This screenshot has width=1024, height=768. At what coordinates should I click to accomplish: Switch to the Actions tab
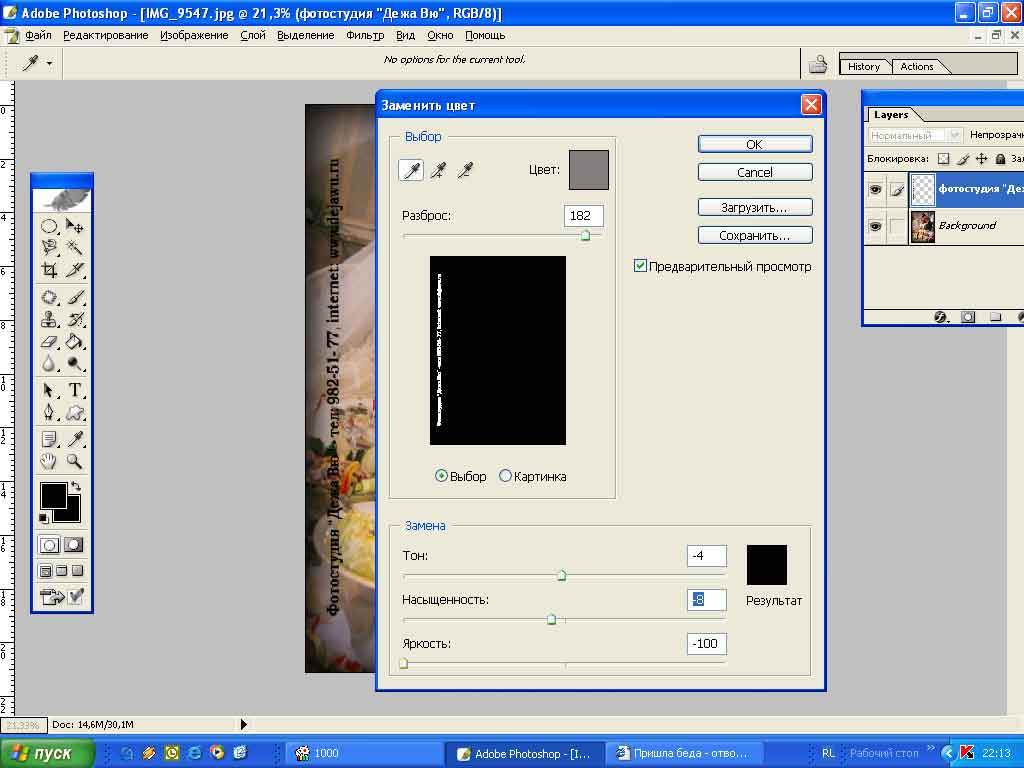[x=917, y=67]
